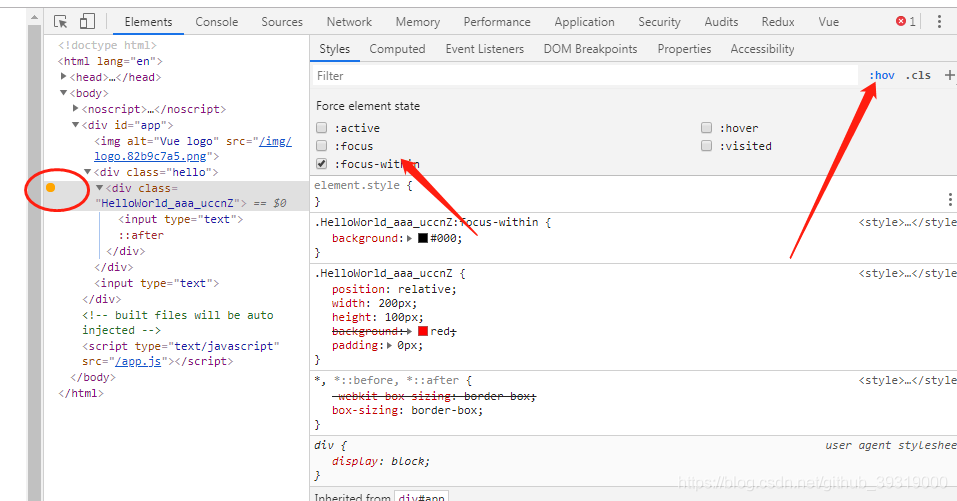
Task: Enable the :visited state checkbox
Action: point(706,146)
